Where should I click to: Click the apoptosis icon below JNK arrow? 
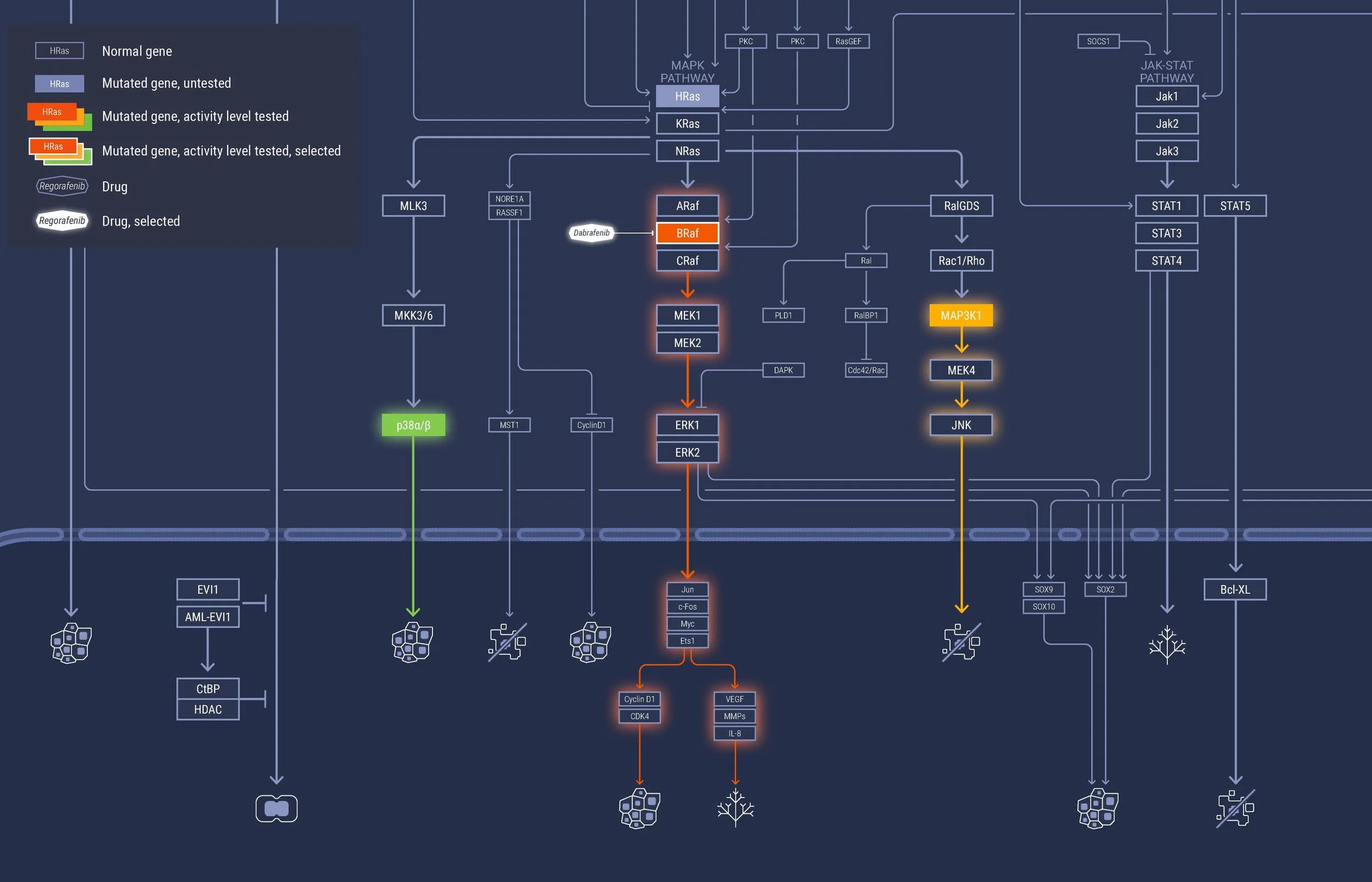[961, 642]
